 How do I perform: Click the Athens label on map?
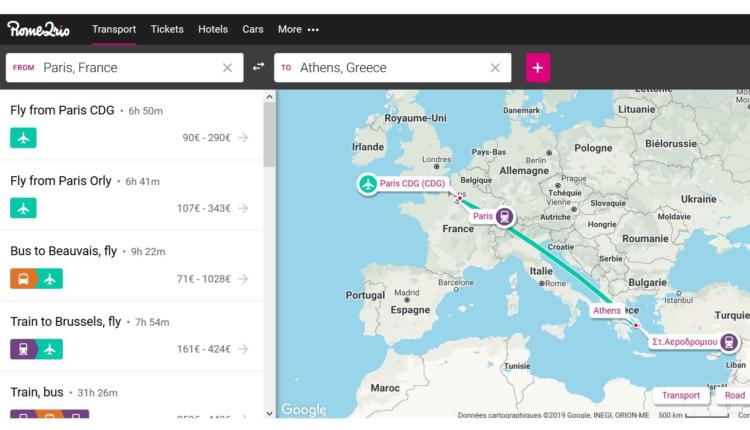607,310
